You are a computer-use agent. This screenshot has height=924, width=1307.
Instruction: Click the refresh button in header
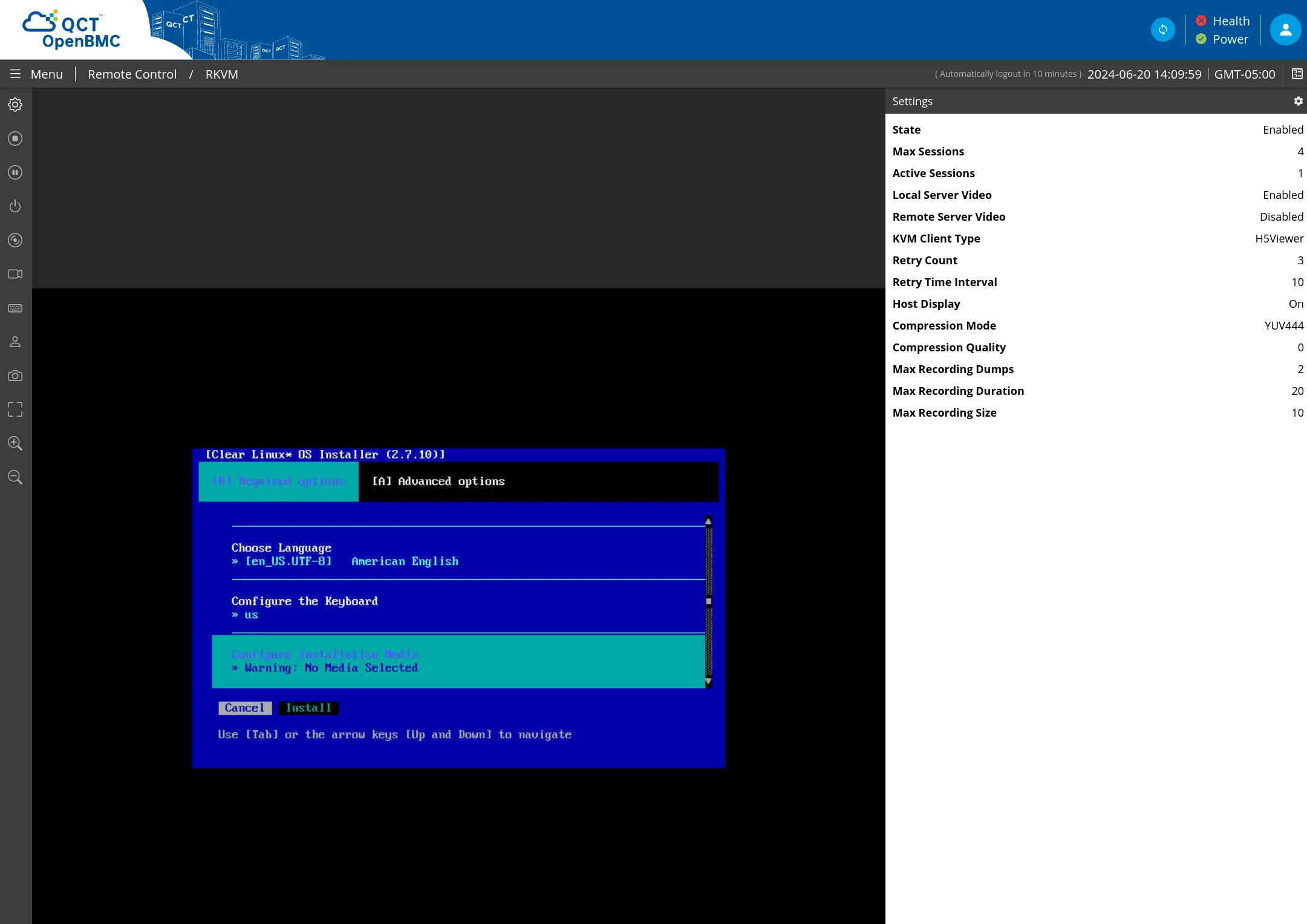pyautogui.click(x=1162, y=30)
